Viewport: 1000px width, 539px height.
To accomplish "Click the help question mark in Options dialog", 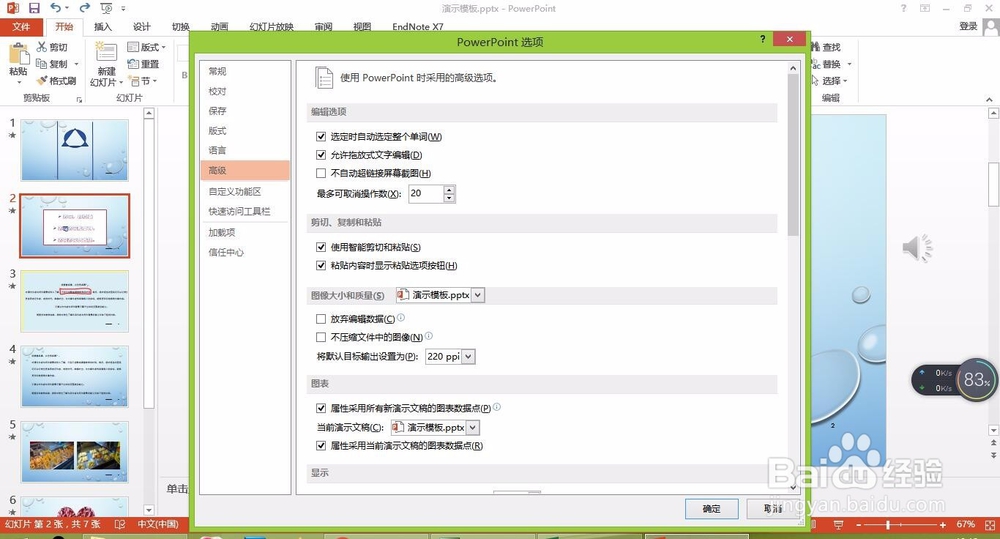I will point(762,39).
